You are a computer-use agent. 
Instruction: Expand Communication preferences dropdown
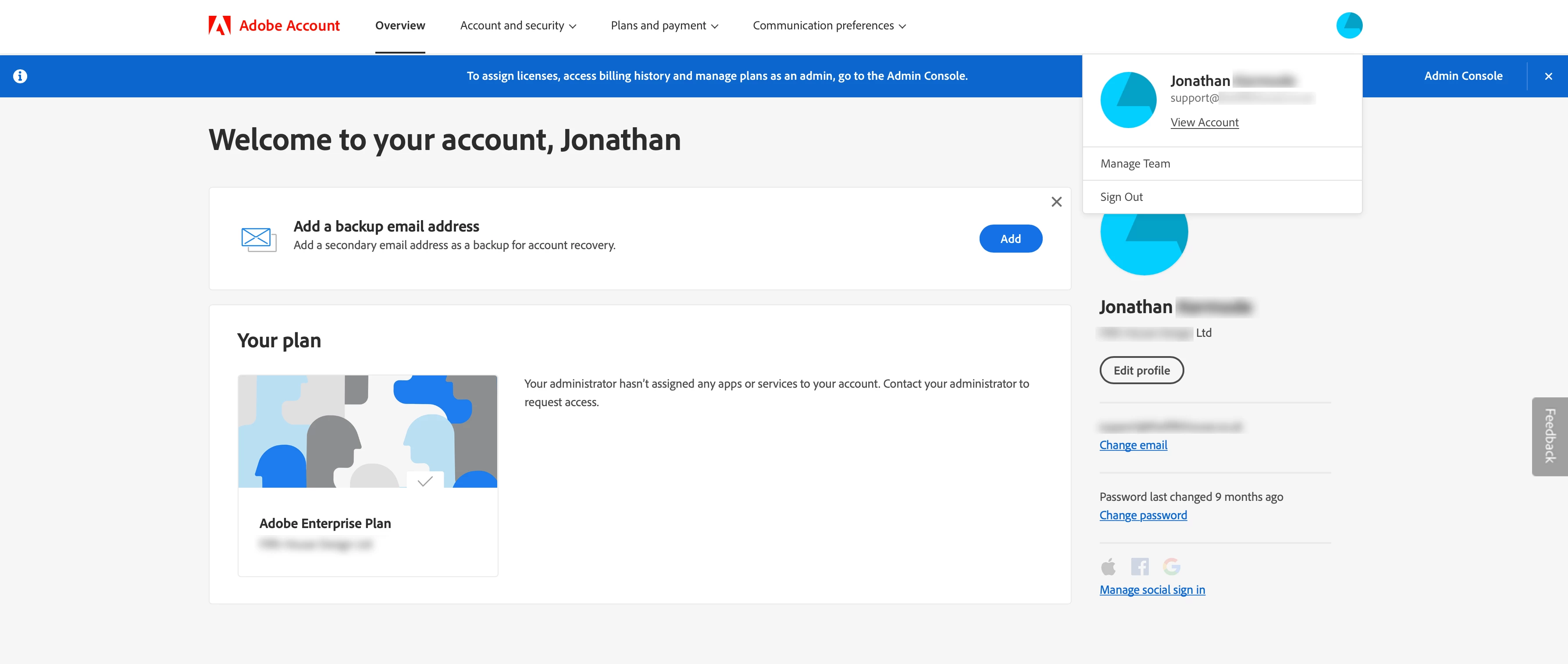pos(829,25)
